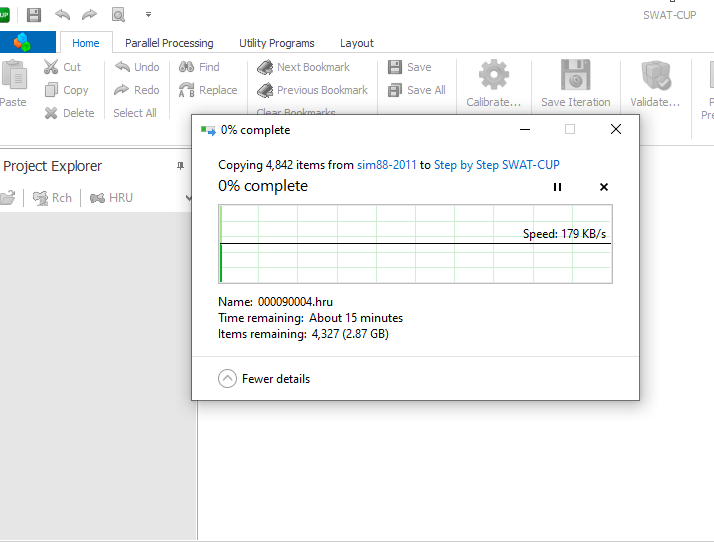The image size is (714, 542).
Task: Jump to Previous Bookmark
Action: 312,90
